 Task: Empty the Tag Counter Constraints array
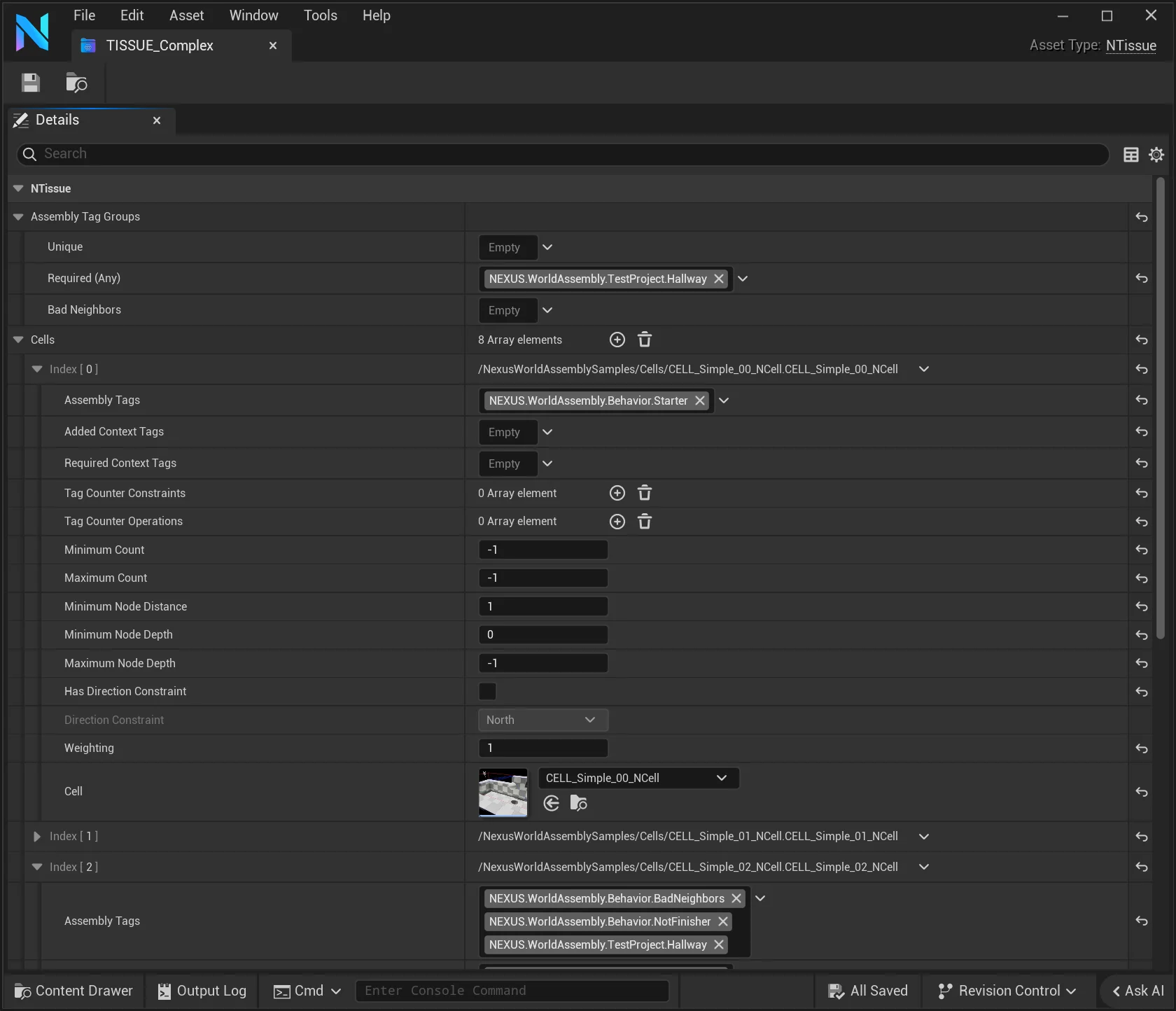point(645,493)
